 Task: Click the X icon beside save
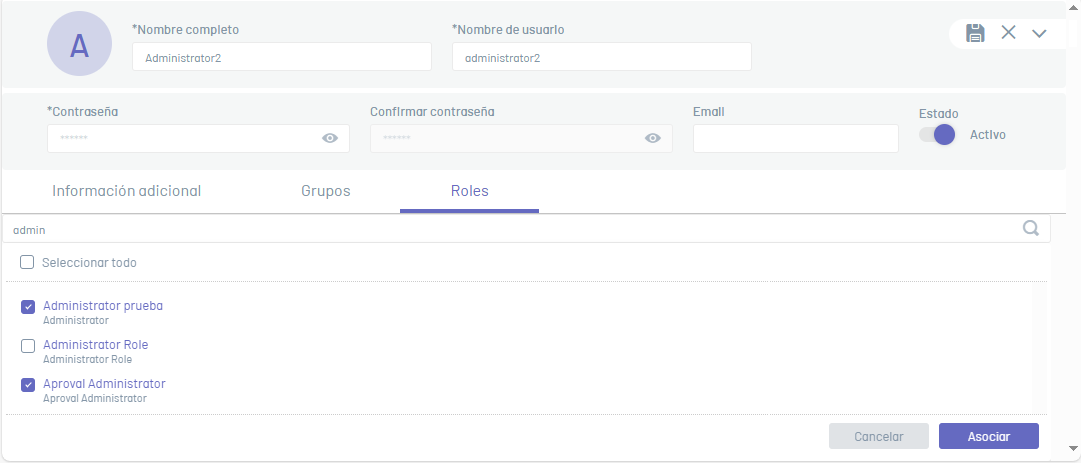click(1008, 32)
